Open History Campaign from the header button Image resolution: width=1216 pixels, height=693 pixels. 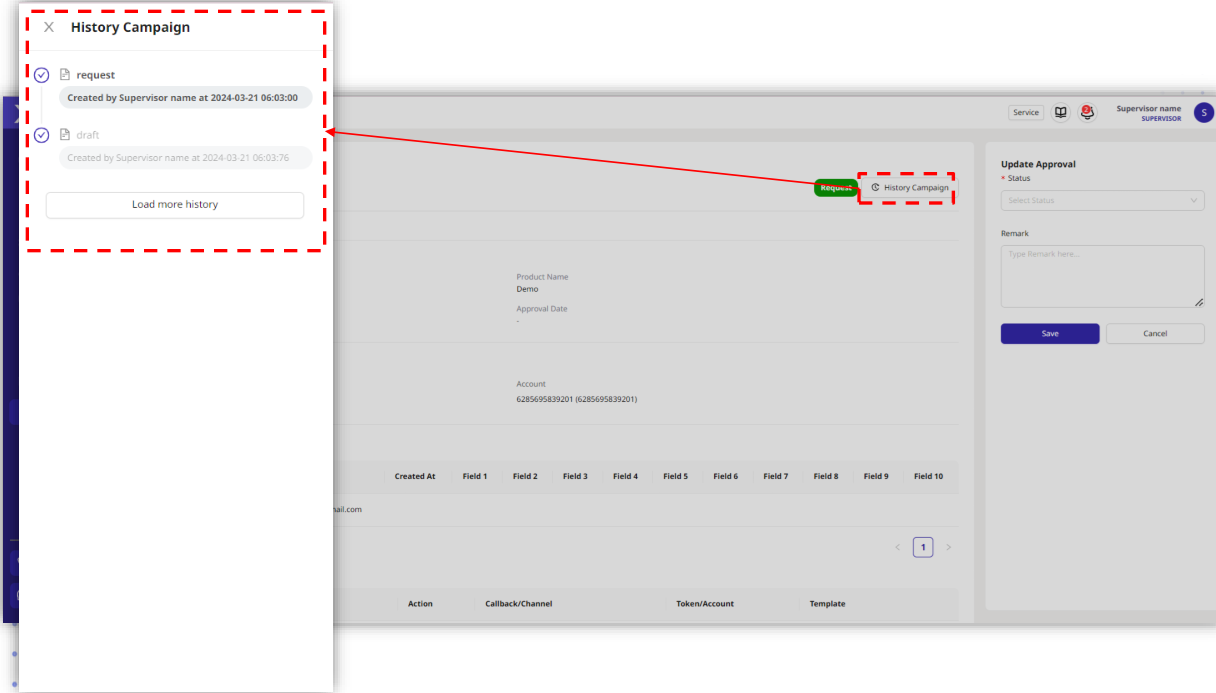point(910,188)
